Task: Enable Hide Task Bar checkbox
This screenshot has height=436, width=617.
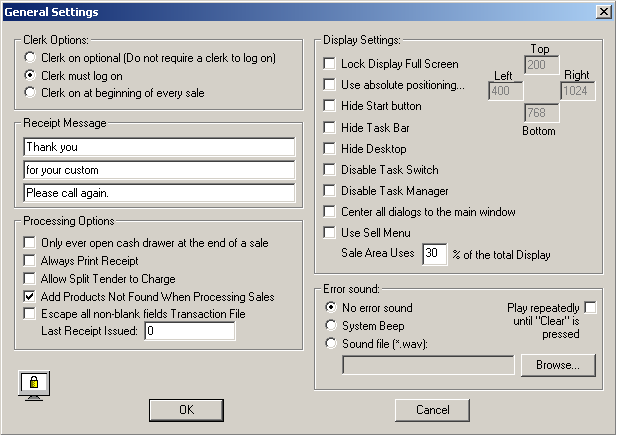Action: [x=330, y=128]
